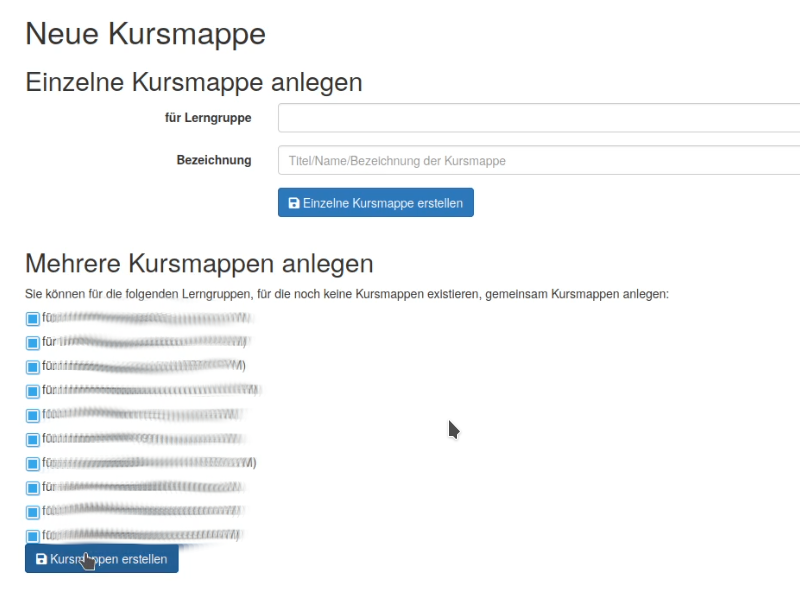This screenshot has height=600, width=800.
Task: Uncheck the sixth Lerngruppe checkbox
Action: [x=32, y=439]
